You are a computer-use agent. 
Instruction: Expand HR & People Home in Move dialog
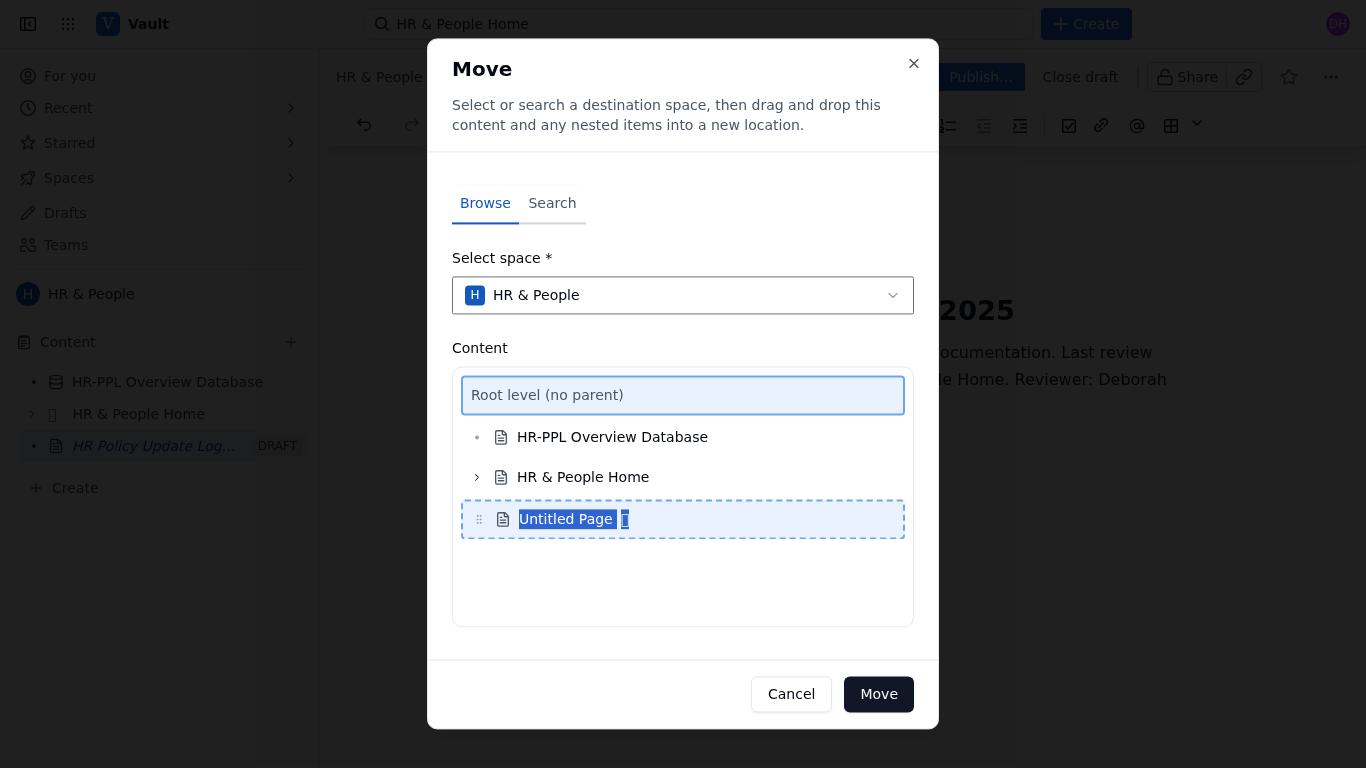tap(477, 477)
